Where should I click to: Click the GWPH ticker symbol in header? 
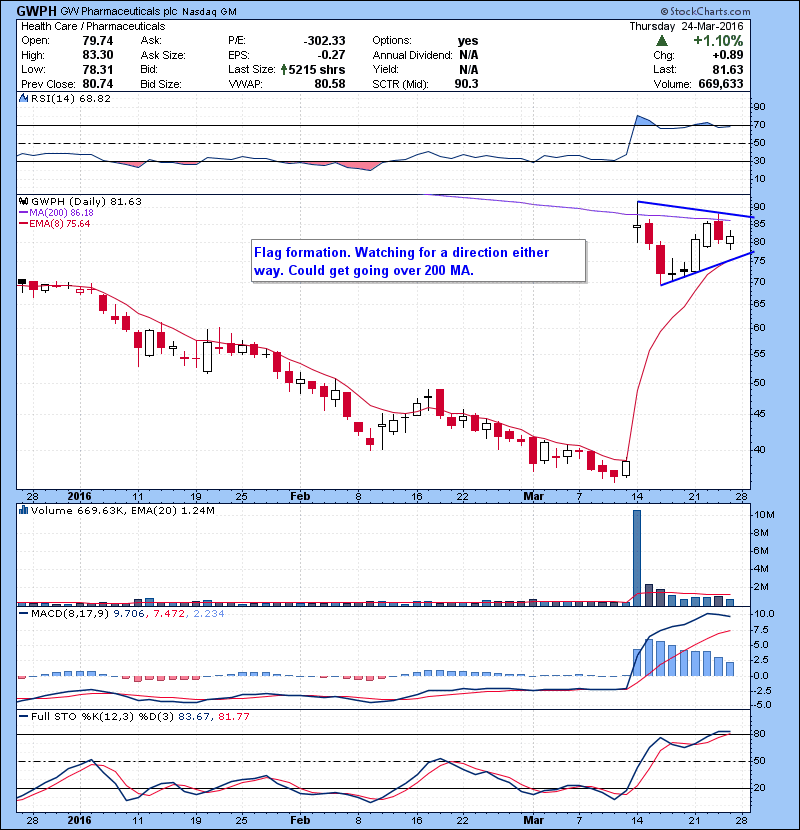(37, 11)
